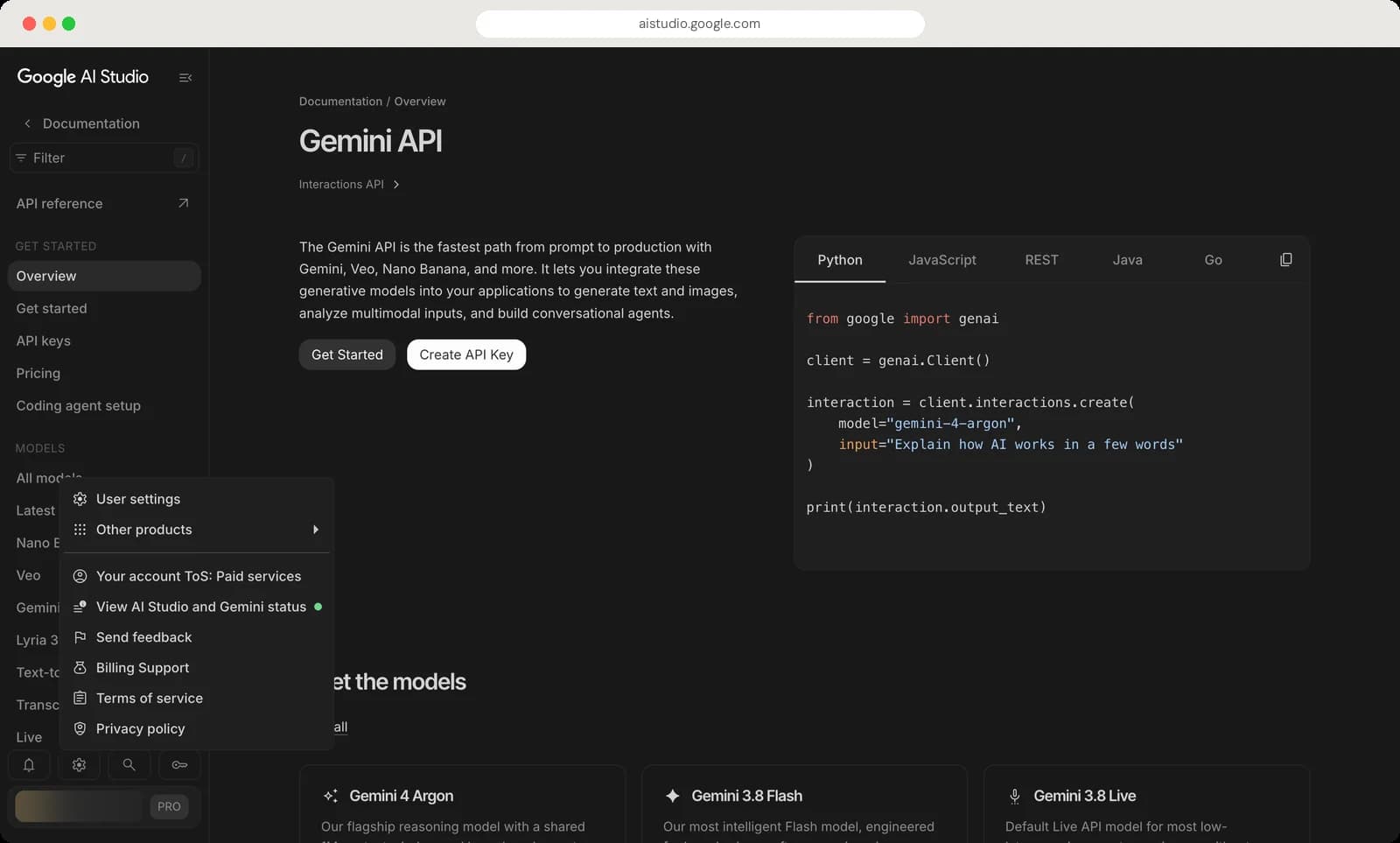Screen dimensions: 1400x843
Task: Click the flag icon beside Send feedback
Action: pos(80,637)
